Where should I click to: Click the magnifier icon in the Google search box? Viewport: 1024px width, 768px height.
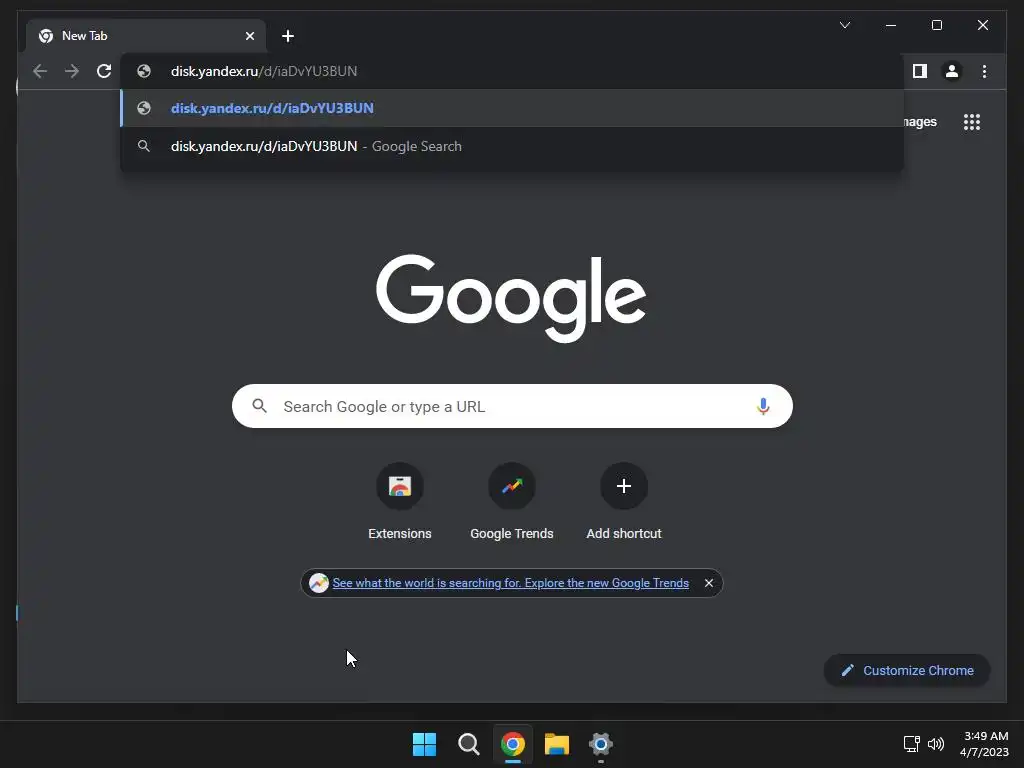click(x=259, y=406)
